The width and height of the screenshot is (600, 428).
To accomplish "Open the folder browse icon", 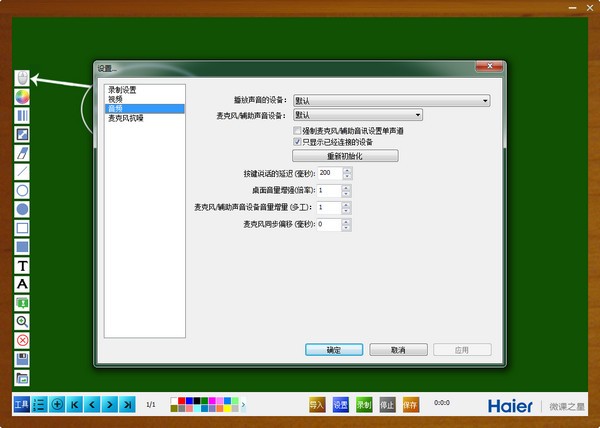I will pyautogui.click(x=22, y=378).
